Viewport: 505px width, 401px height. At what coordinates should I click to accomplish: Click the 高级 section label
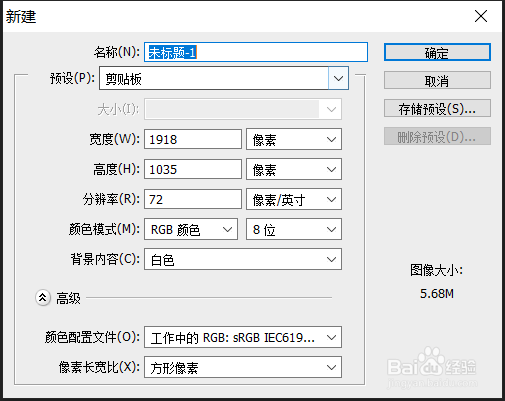tap(68, 298)
